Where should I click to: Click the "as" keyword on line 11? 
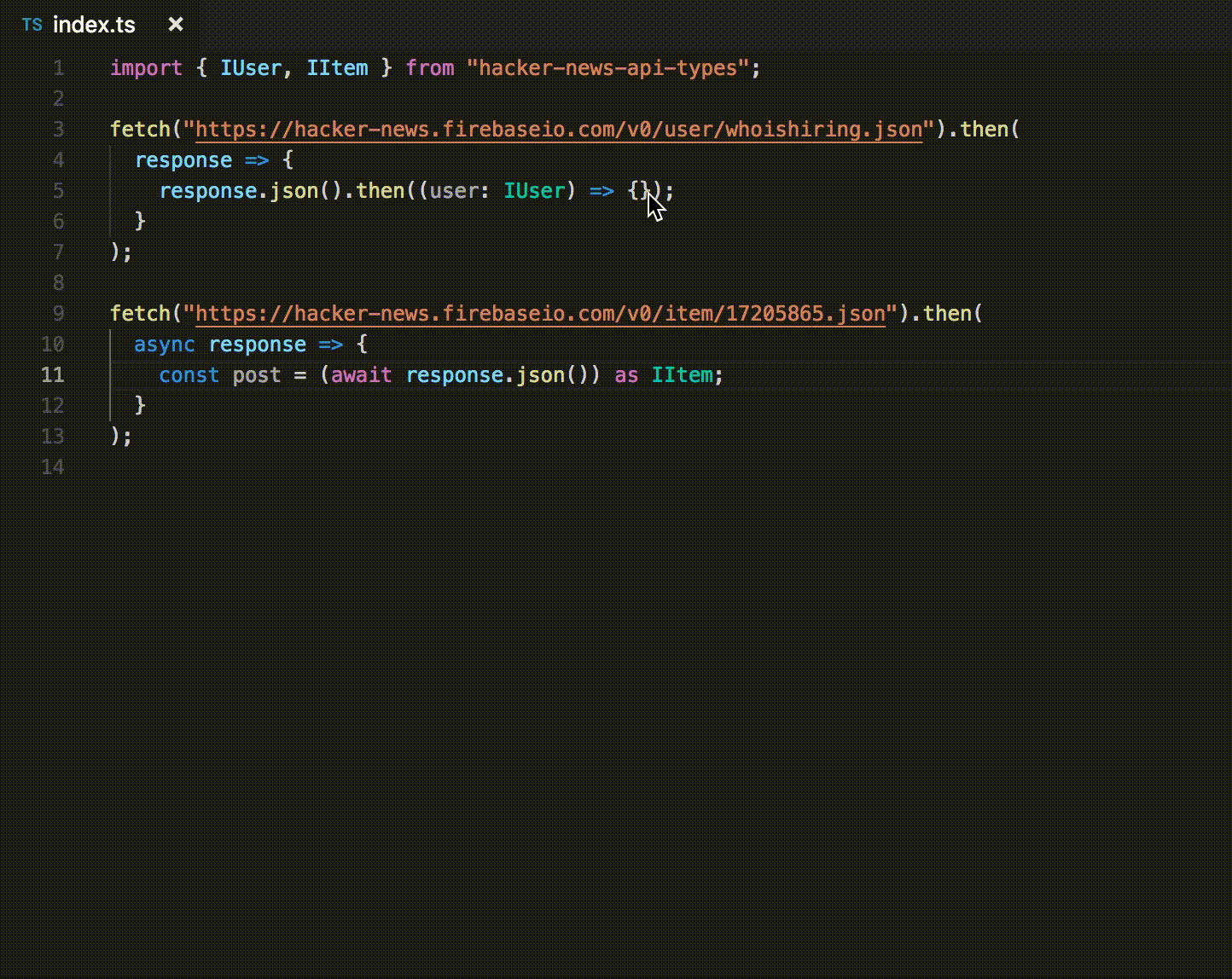pos(626,375)
